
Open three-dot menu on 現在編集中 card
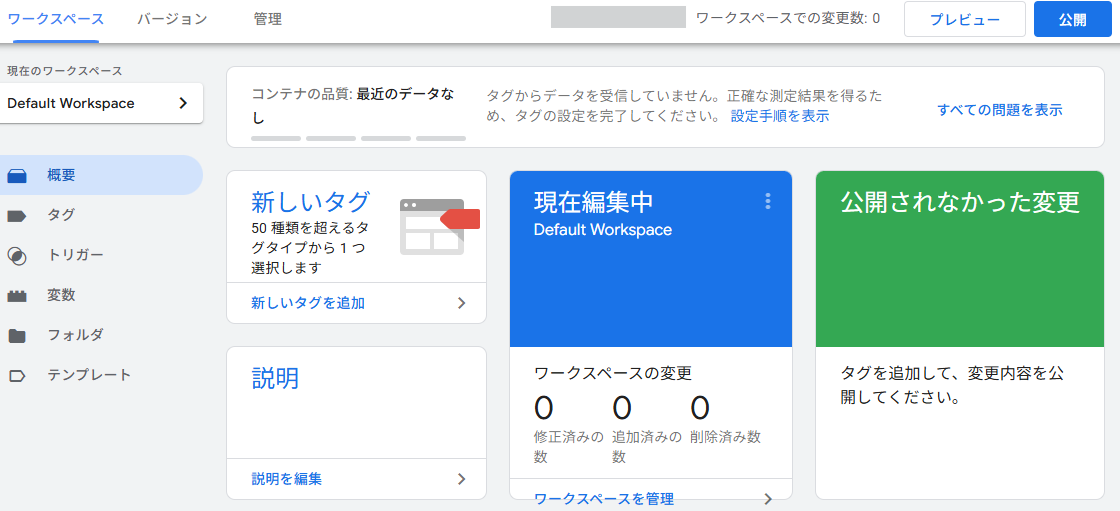tap(768, 201)
